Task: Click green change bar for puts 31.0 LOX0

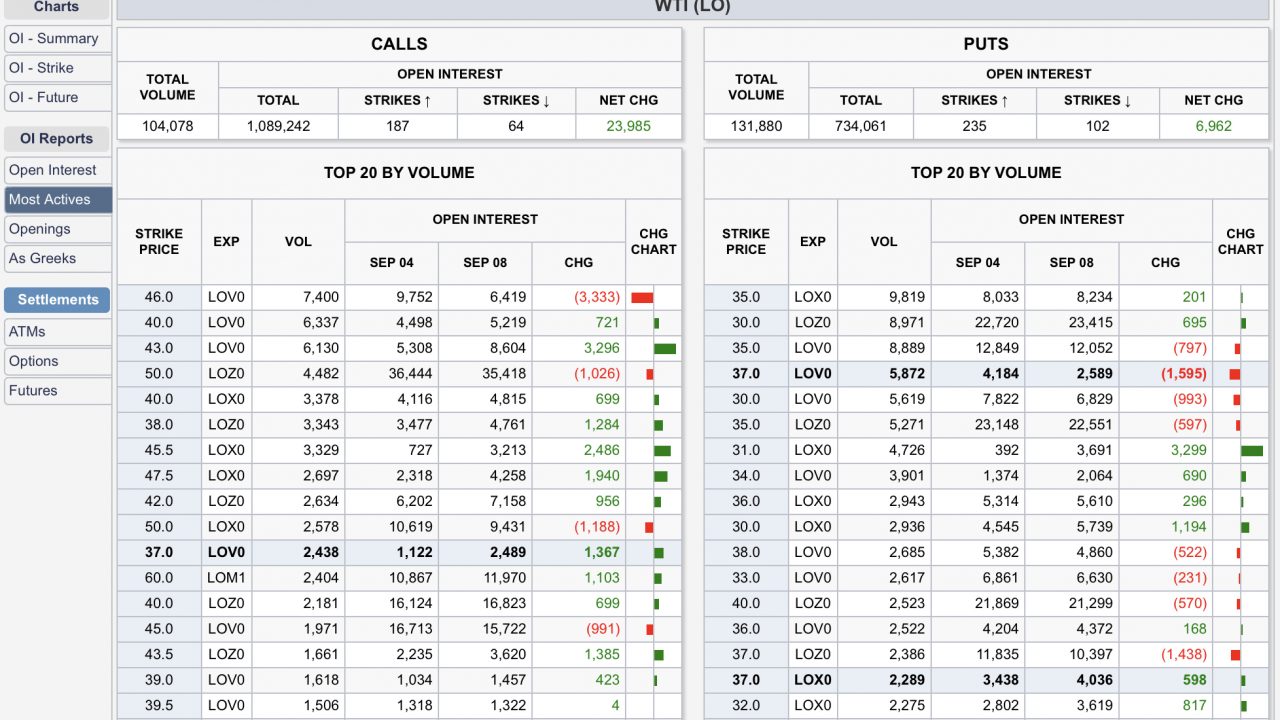Action: point(1252,451)
